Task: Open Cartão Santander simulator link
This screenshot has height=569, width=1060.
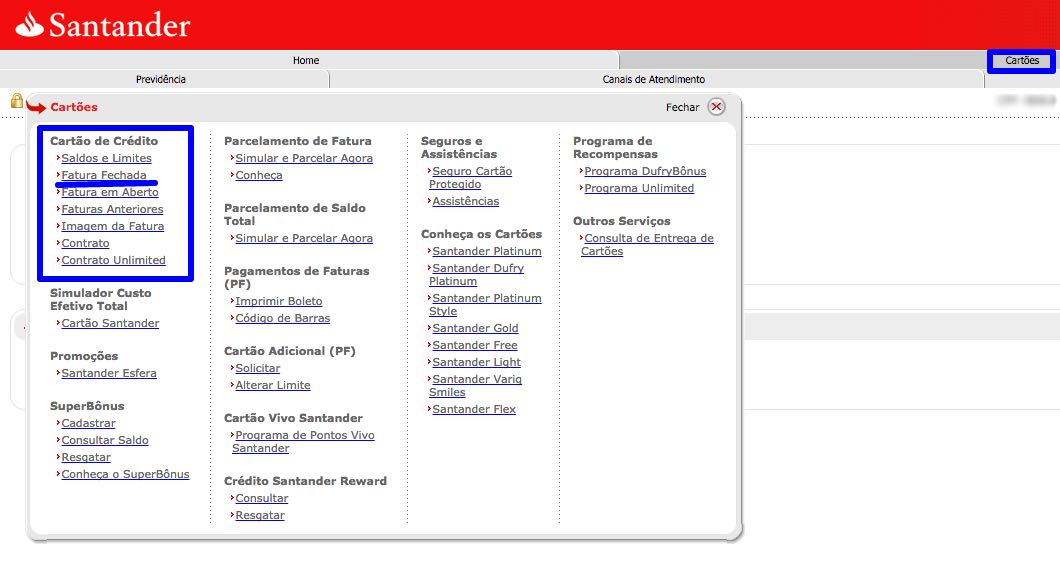Action: (x=110, y=323)
